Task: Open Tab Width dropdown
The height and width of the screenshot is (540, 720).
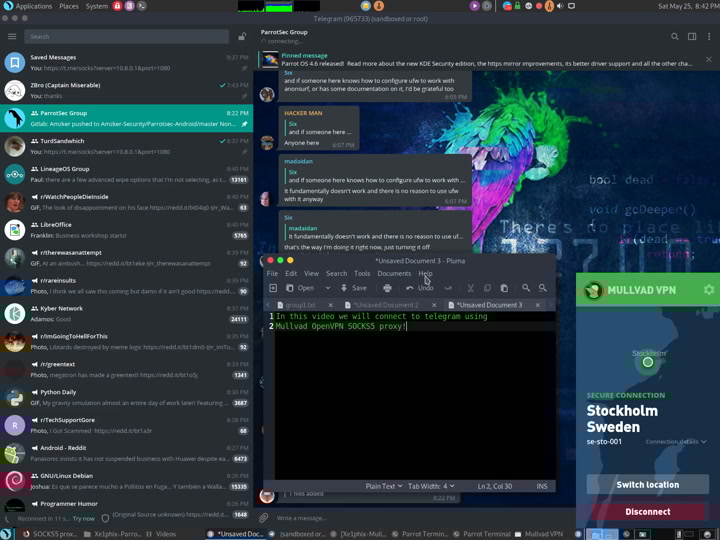Action: coord(431,486)
